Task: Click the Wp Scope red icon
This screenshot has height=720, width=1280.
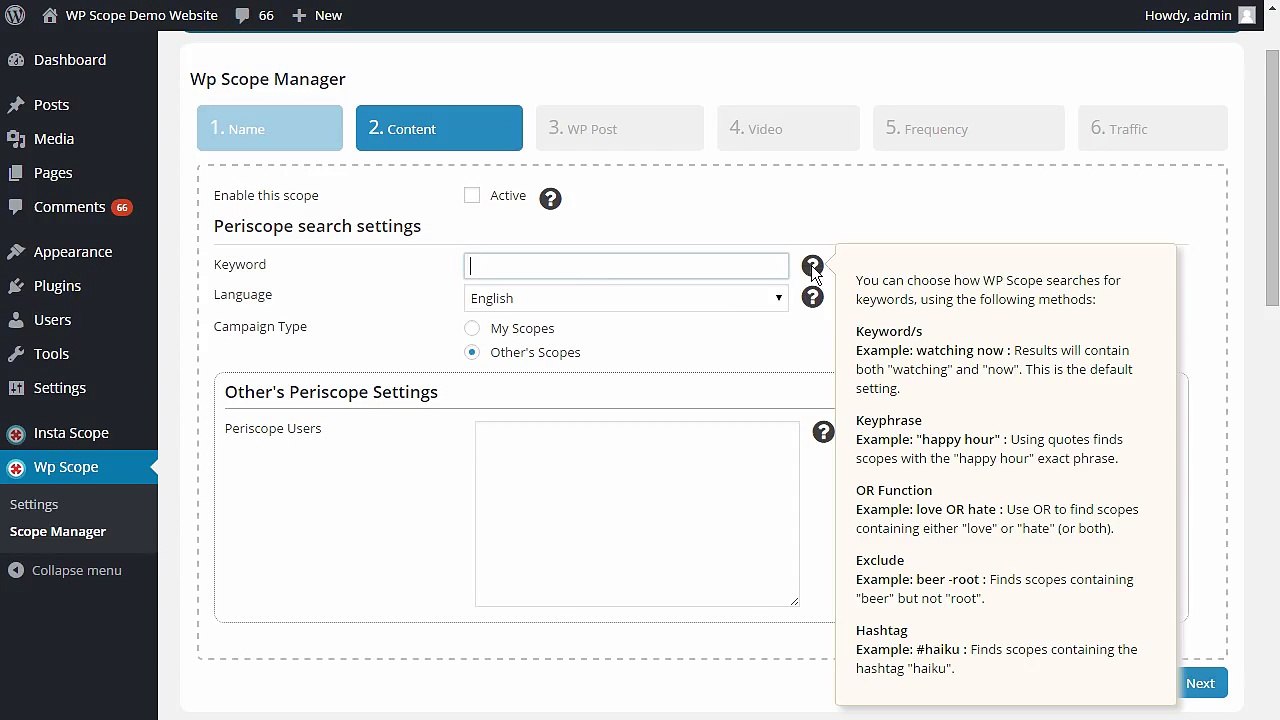Action: tap(16, 468)
